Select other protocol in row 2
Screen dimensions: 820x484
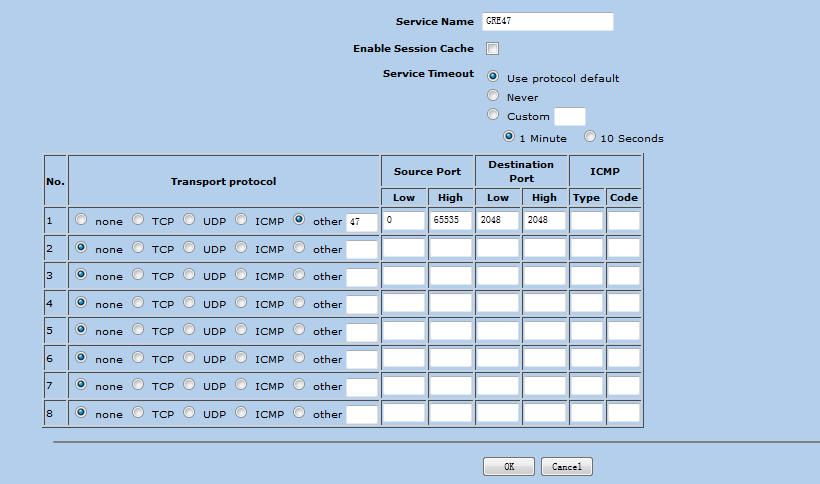click(x=299, y=247)
